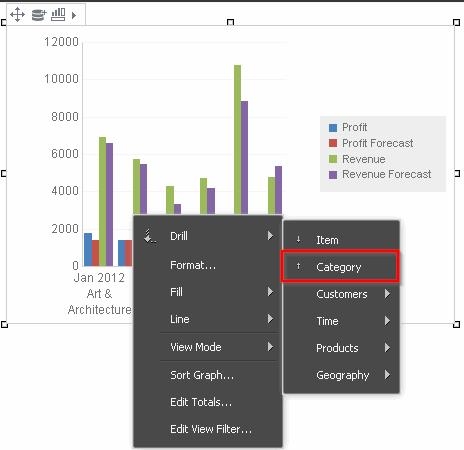This screenshot has height=450, width=464.
Task: Click the top-right resize handle of the graph
Action: click(x=456, y=22)
